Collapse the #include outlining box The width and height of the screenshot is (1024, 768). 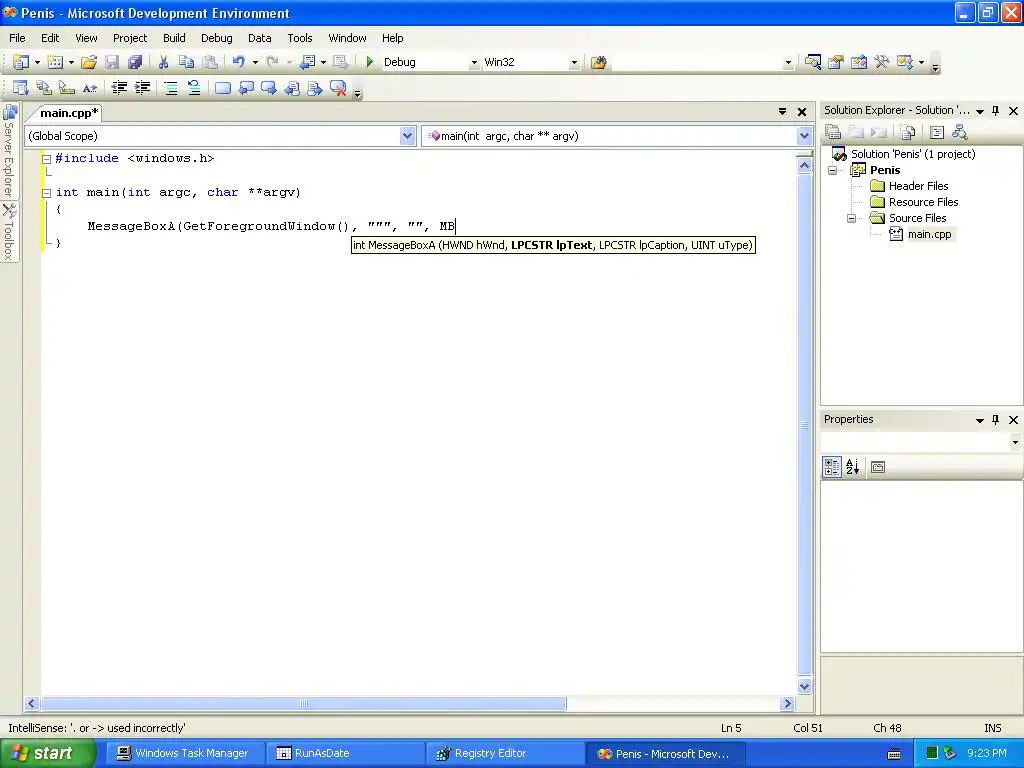pos(46,159)
